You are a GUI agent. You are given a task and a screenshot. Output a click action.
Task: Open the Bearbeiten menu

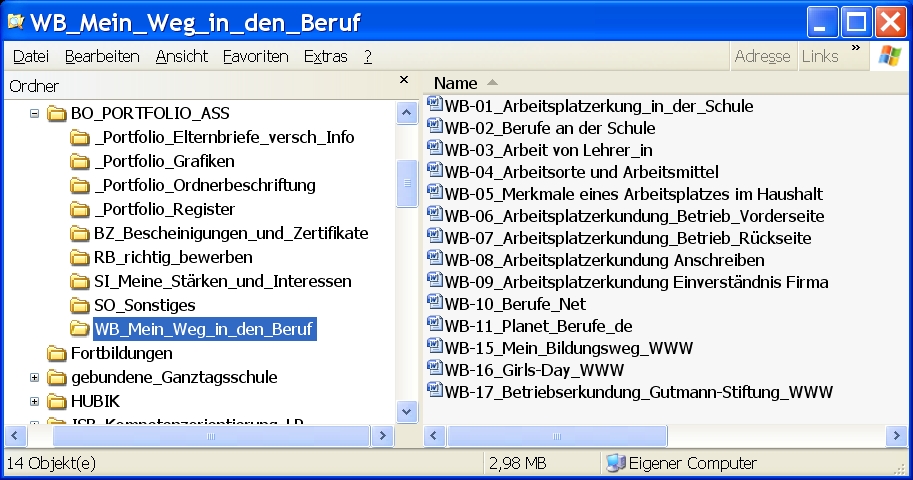point(102,57)
